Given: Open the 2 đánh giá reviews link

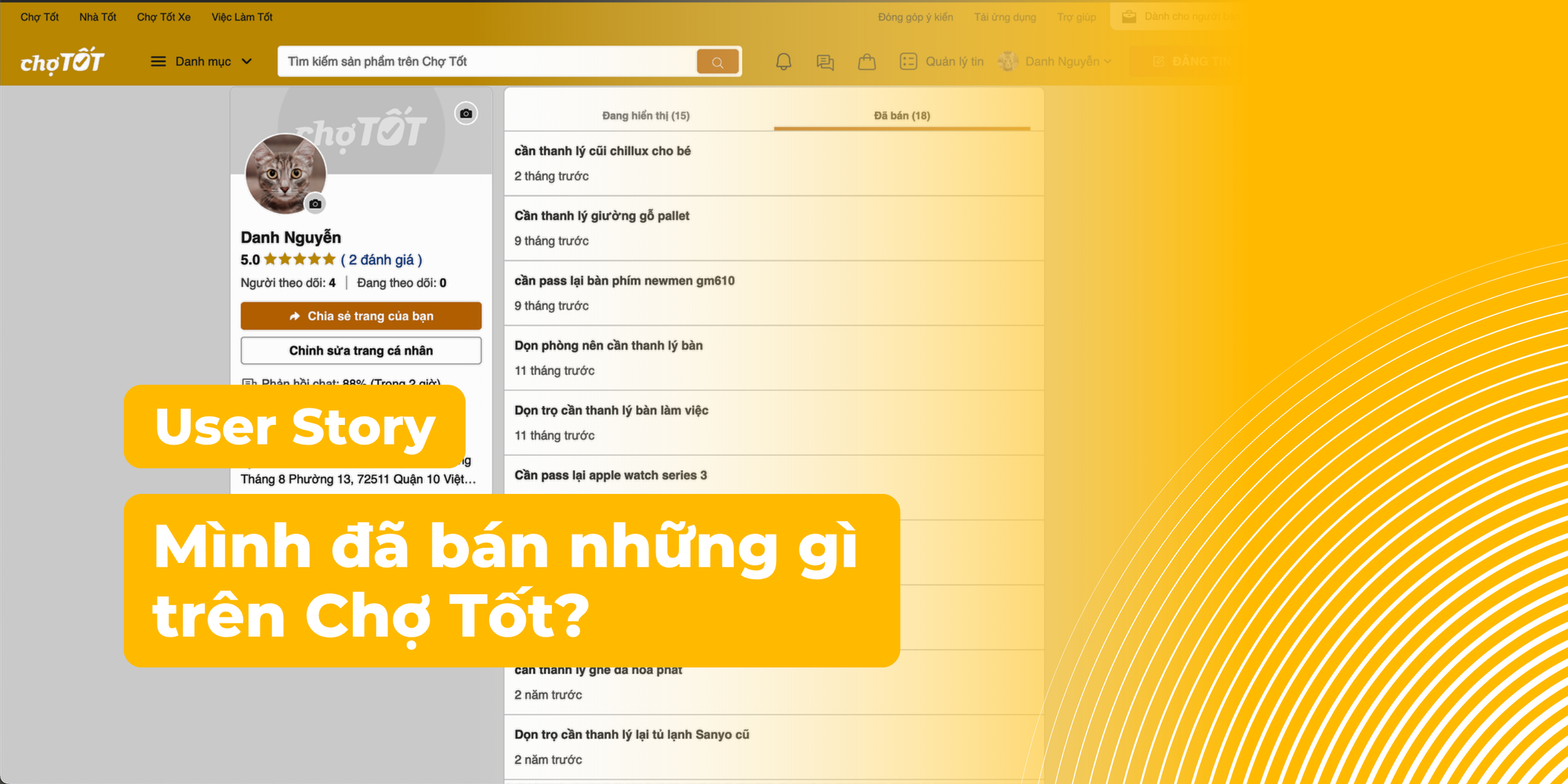Looking at the screenshot, I should click(x=382, y=260).
